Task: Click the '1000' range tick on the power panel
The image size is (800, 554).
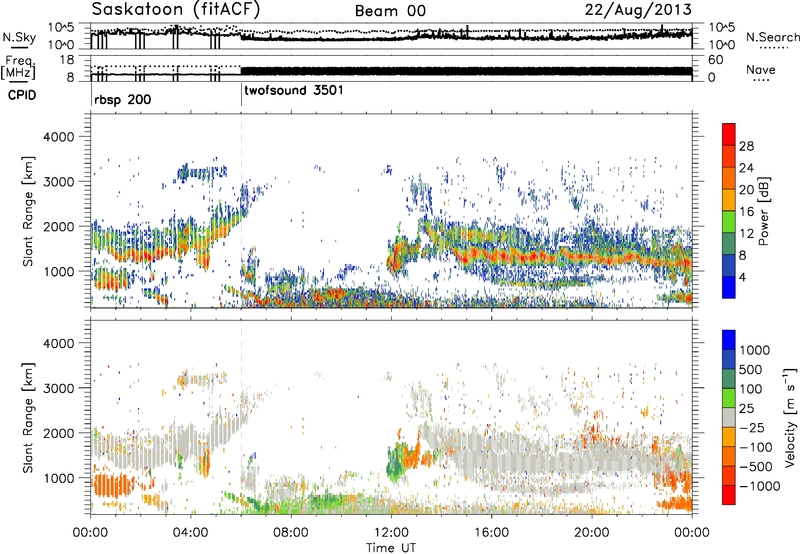Action: (59, 271)
